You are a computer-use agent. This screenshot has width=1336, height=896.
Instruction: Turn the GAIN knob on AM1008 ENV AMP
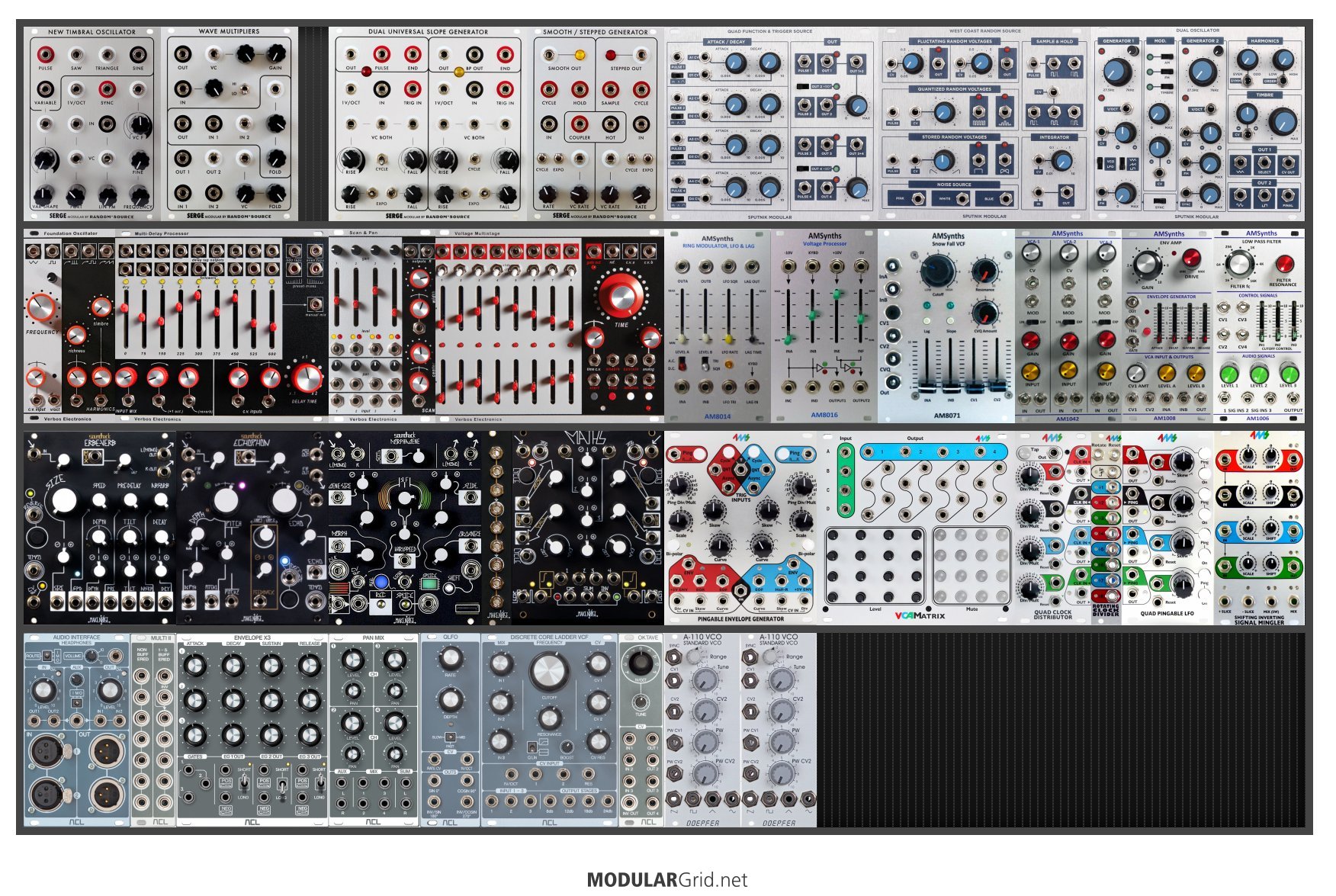1148,265
